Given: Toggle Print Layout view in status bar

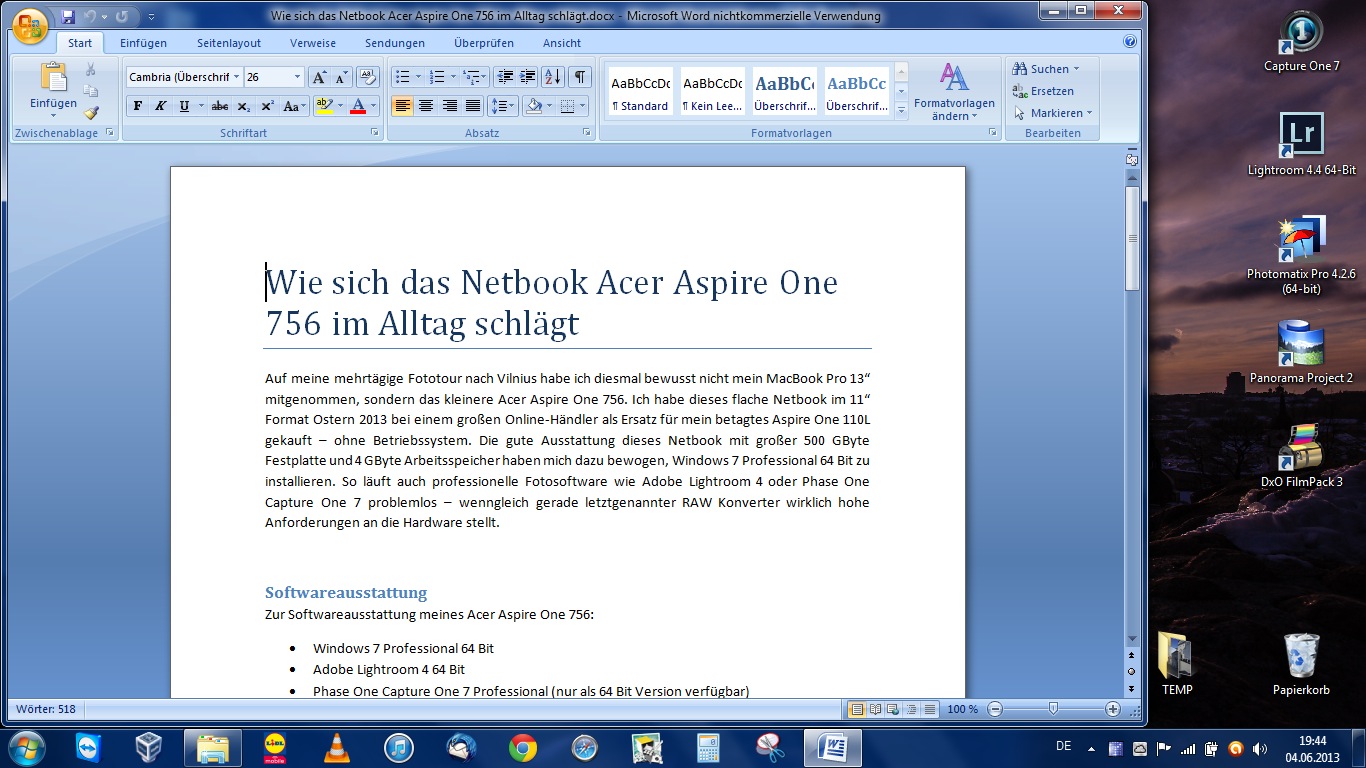Looking at the screenshot, I should (x=857, y=709).
